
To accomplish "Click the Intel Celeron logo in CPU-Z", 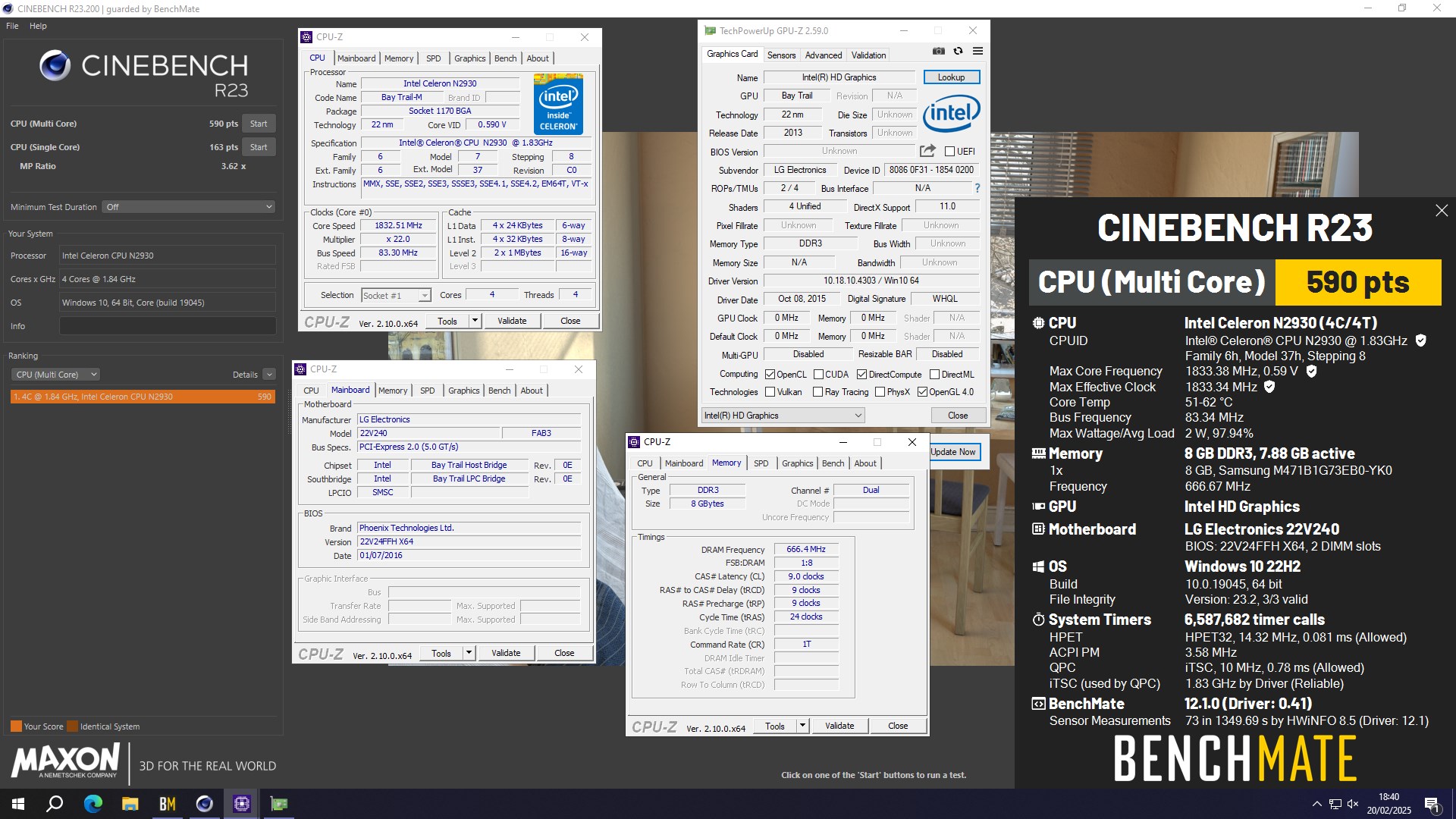I will [558, 104].
